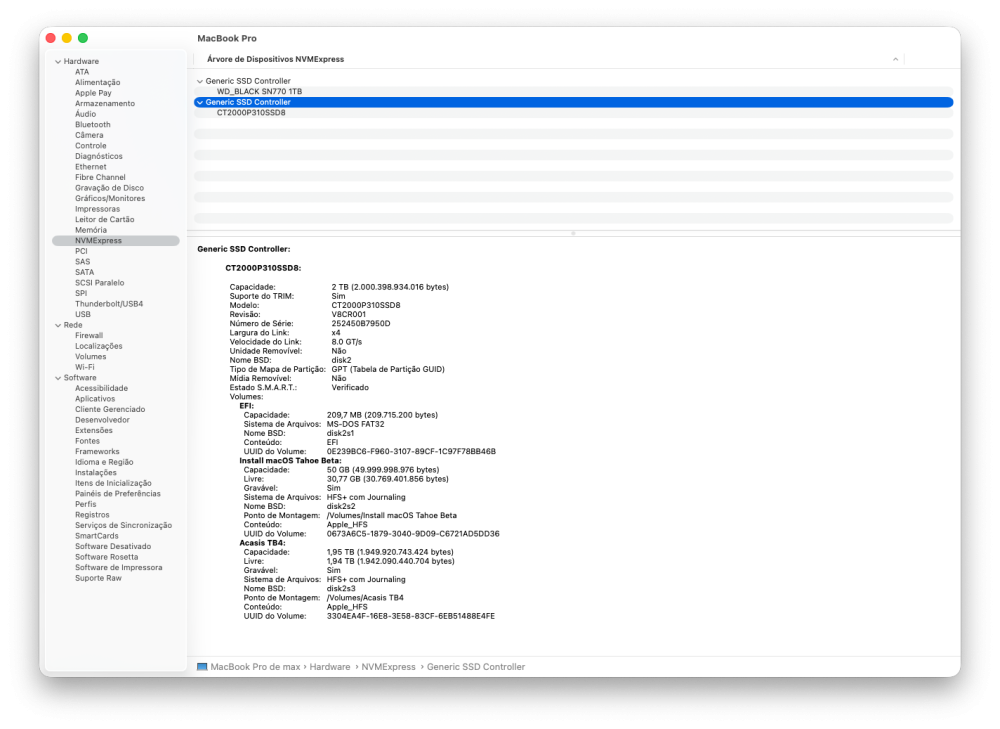Open Software de Impressora entry

119,568
